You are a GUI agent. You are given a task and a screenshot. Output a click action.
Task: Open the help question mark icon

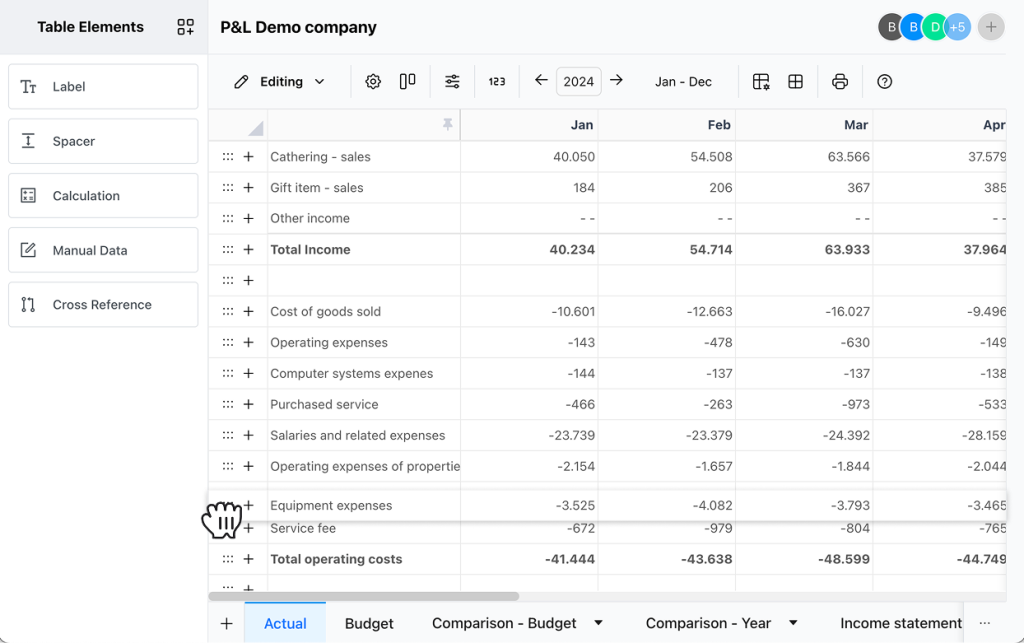click(x=884, y=82)
